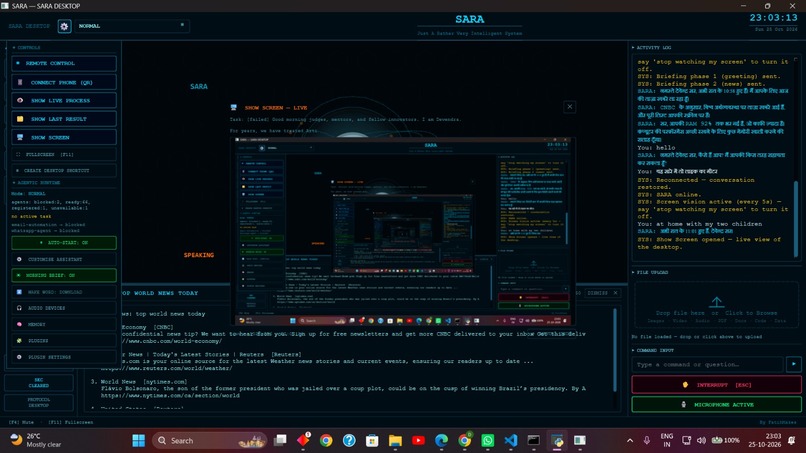Open Microsoft Store from the taskbar
This screenshot has height=453, width=806.
pyautogui.click(x=372, y=441)
